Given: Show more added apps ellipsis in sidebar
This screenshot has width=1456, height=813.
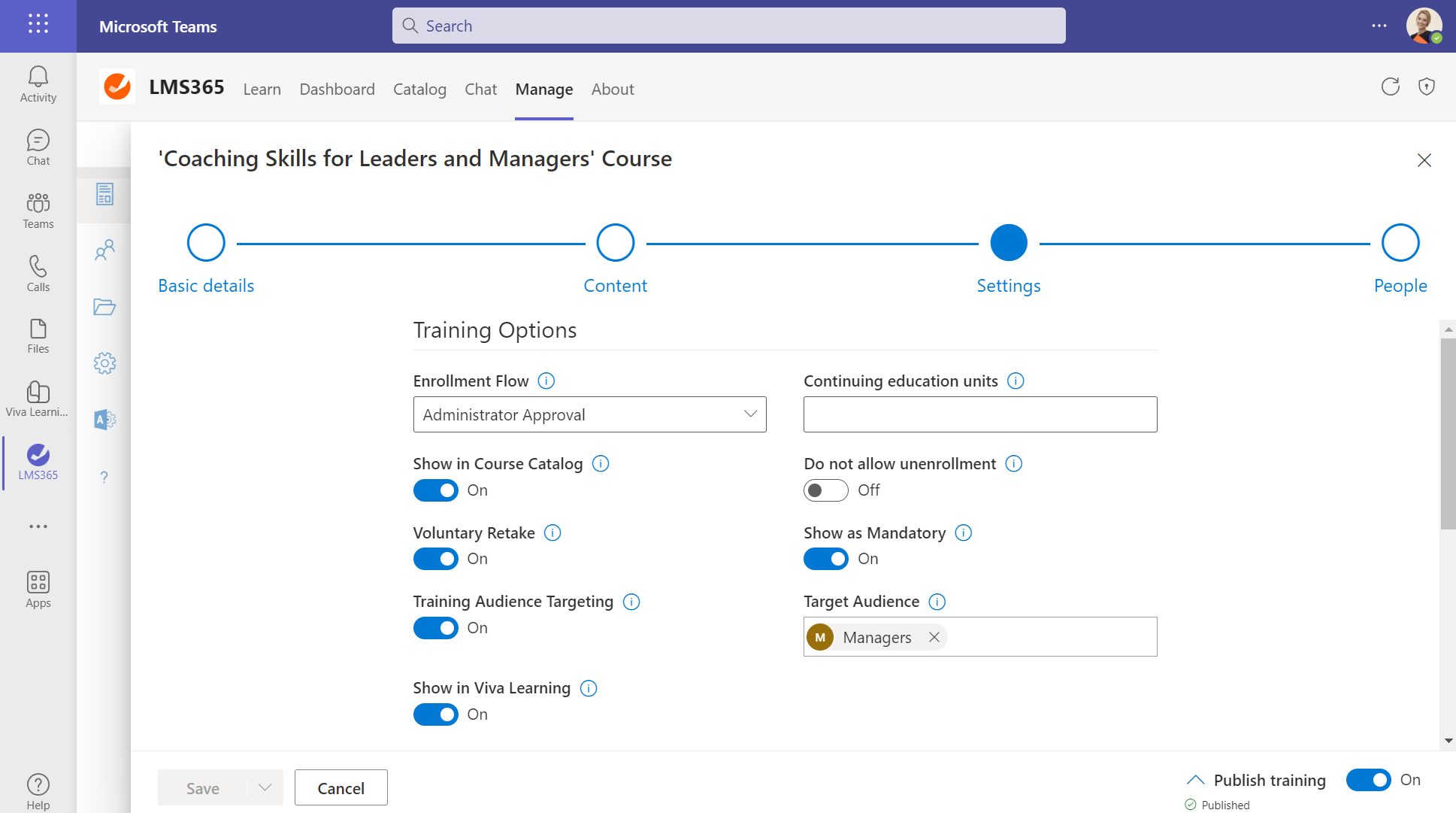Looking at the screenshot, I should 38,526.
